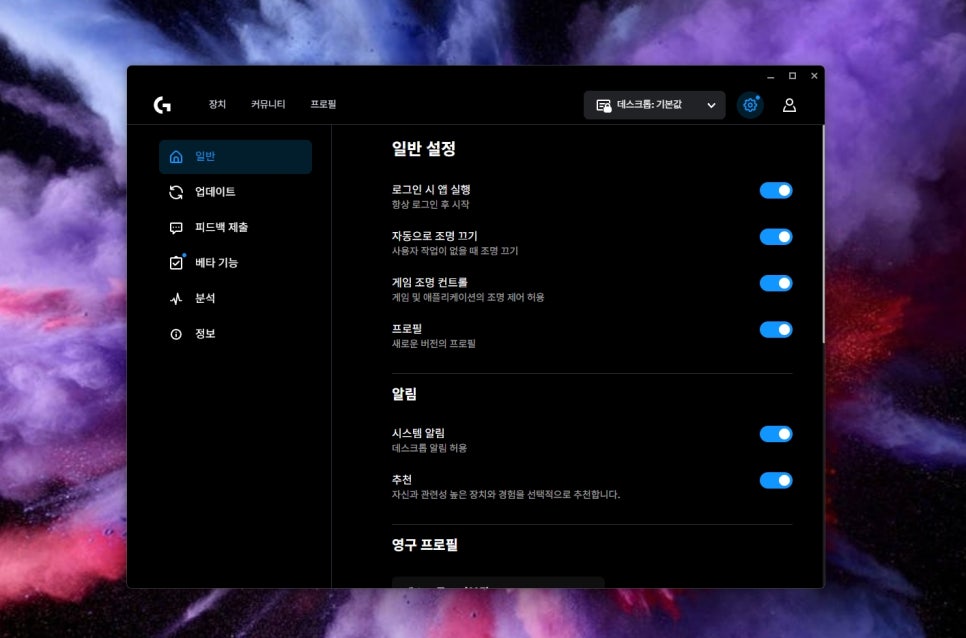The image size is (966, 638).
Task: Toggle off 로그인 시 앱 실행
Action: coord(775,190)
